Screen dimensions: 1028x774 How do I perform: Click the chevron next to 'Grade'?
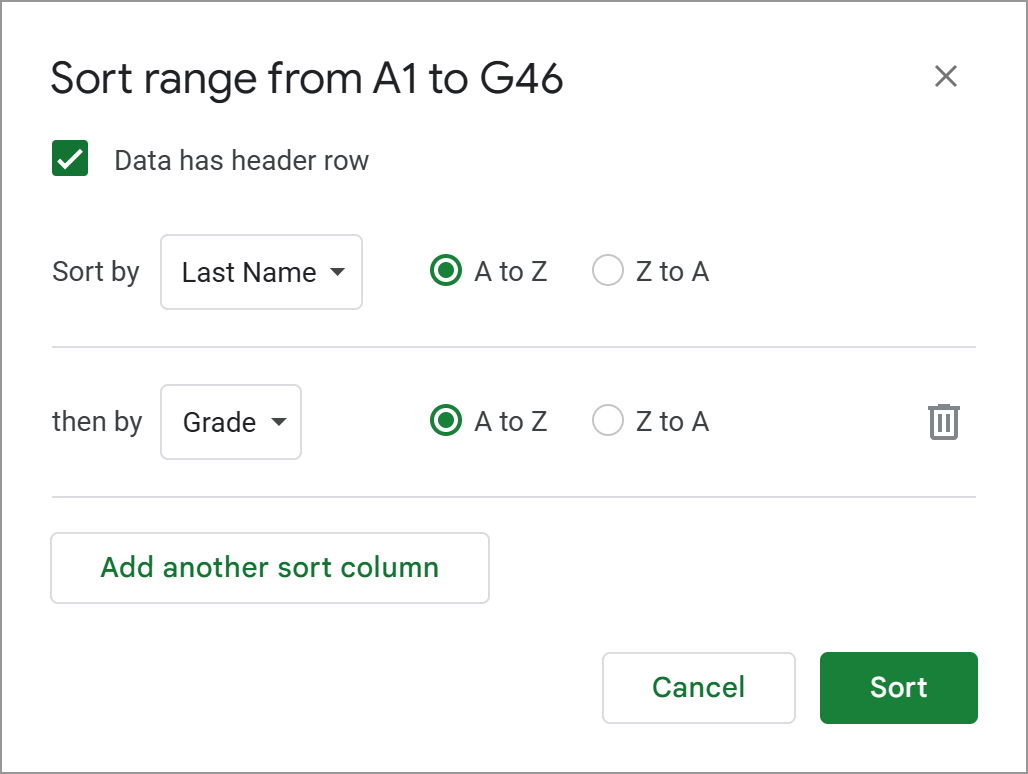(279, 422)
